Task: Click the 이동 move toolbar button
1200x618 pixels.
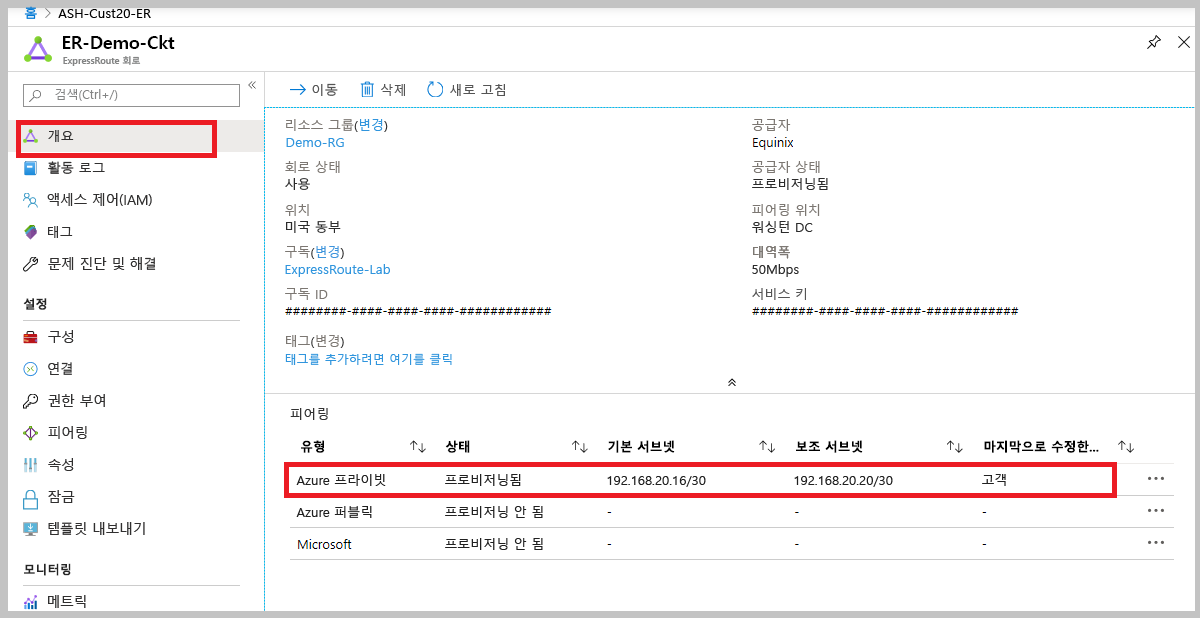Action: coord(313,89)
